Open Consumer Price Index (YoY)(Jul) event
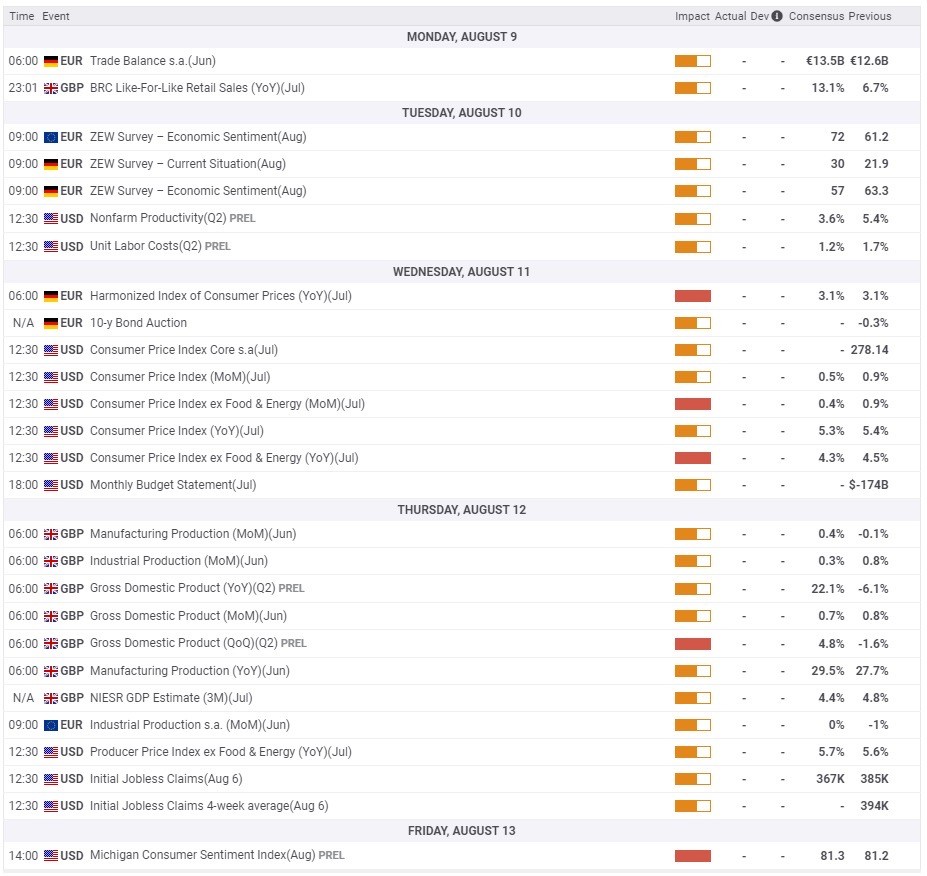This screenshot has width=927, height=876. (x=177, y=431)
